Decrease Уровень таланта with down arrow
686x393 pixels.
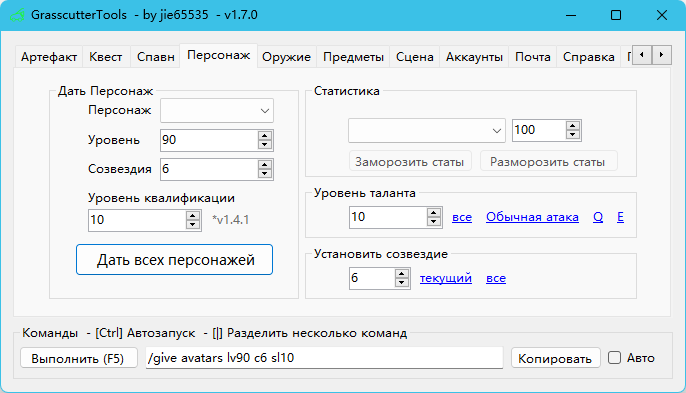click(x=434, y=222)
